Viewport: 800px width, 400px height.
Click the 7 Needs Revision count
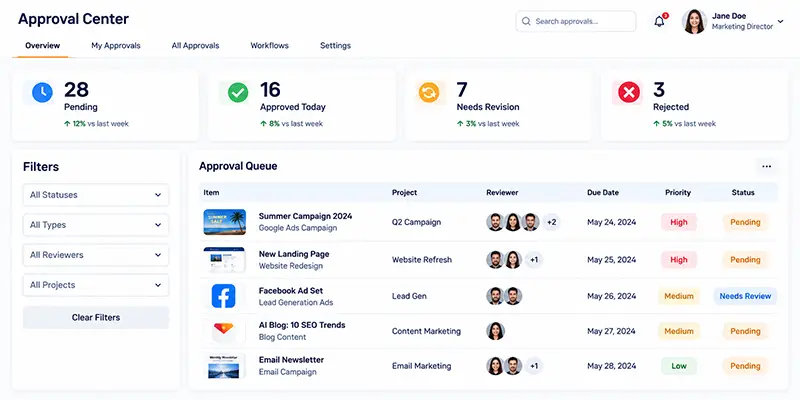[462, 90]
